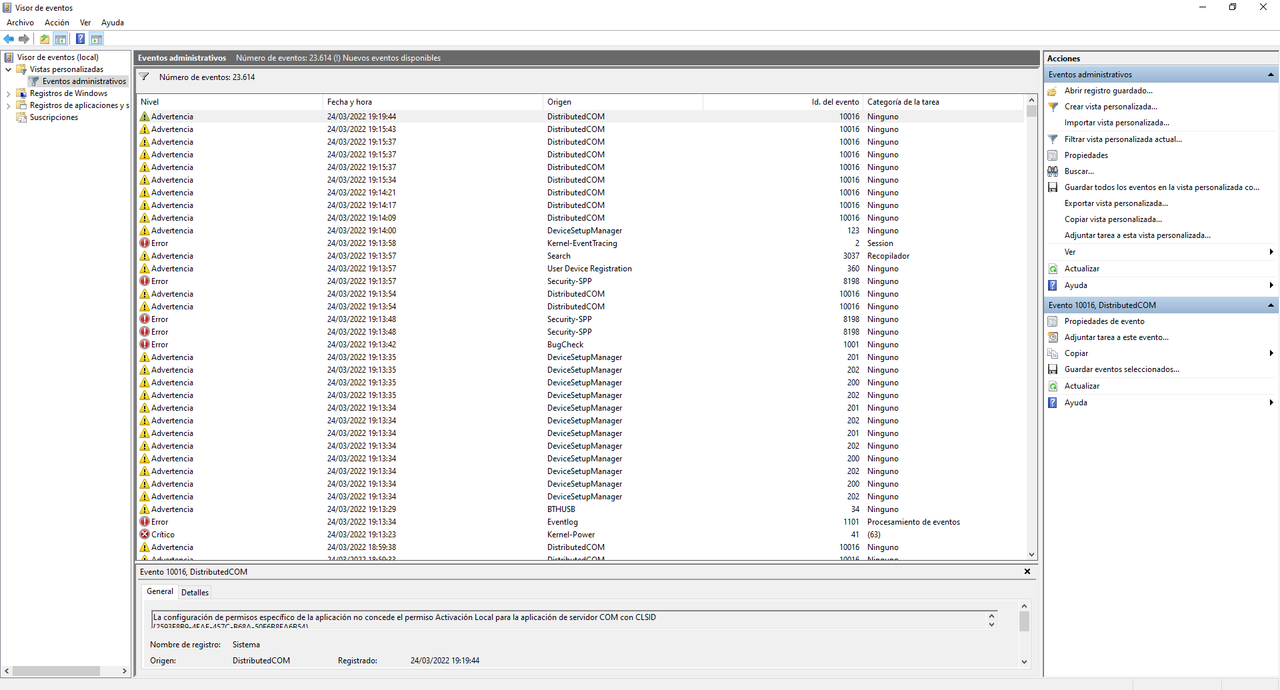Open the Copiar submenu arrow
1280x690 pixels.
[x=1271, y=353]
